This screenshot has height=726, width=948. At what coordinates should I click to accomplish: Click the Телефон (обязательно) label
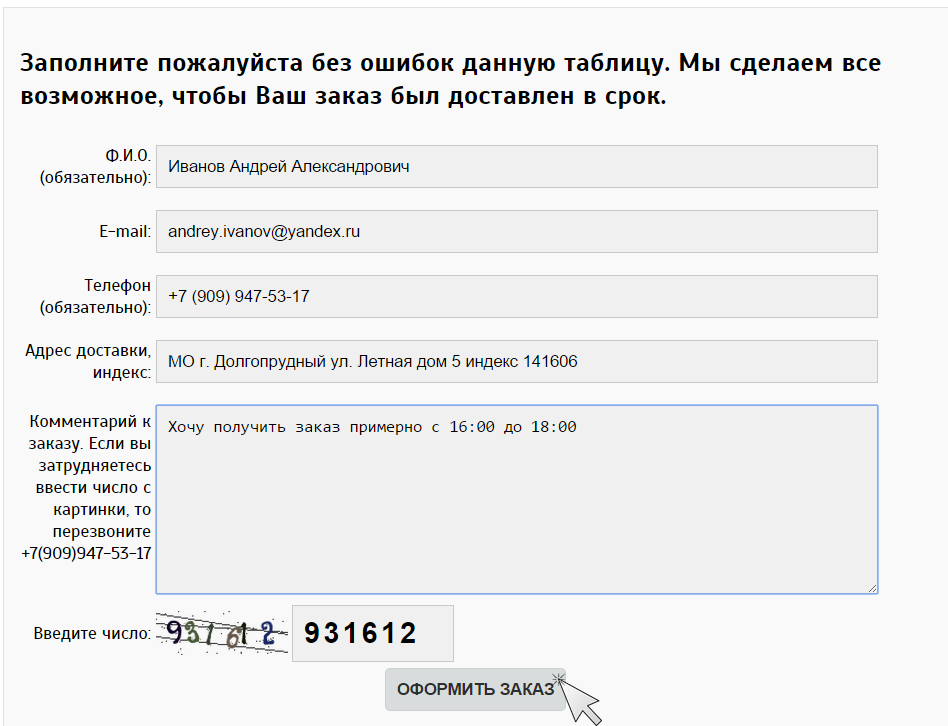tap(96, 296)
